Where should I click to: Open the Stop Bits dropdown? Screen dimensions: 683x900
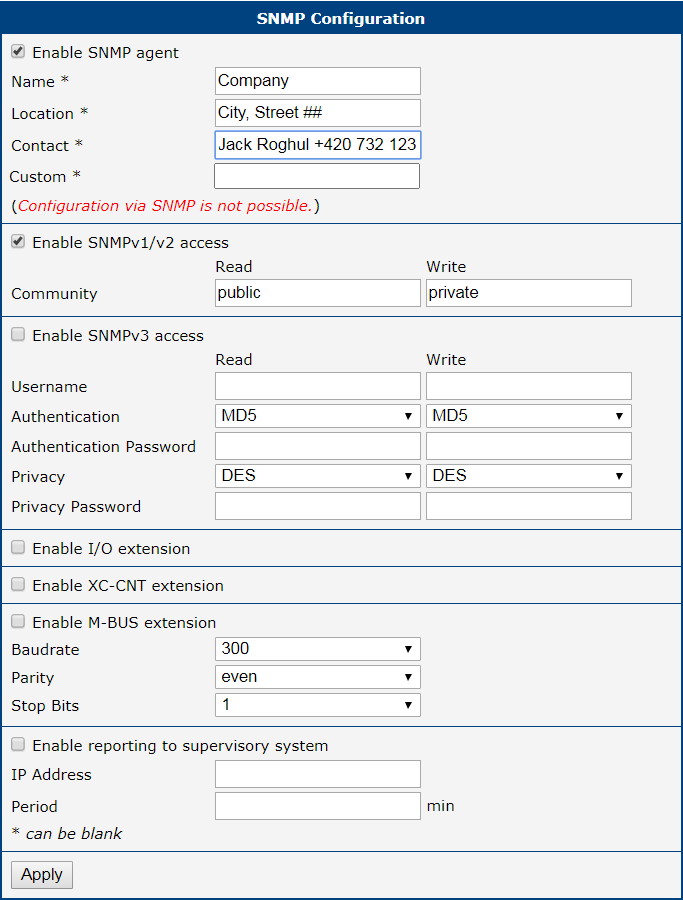(x=318, y=705)
